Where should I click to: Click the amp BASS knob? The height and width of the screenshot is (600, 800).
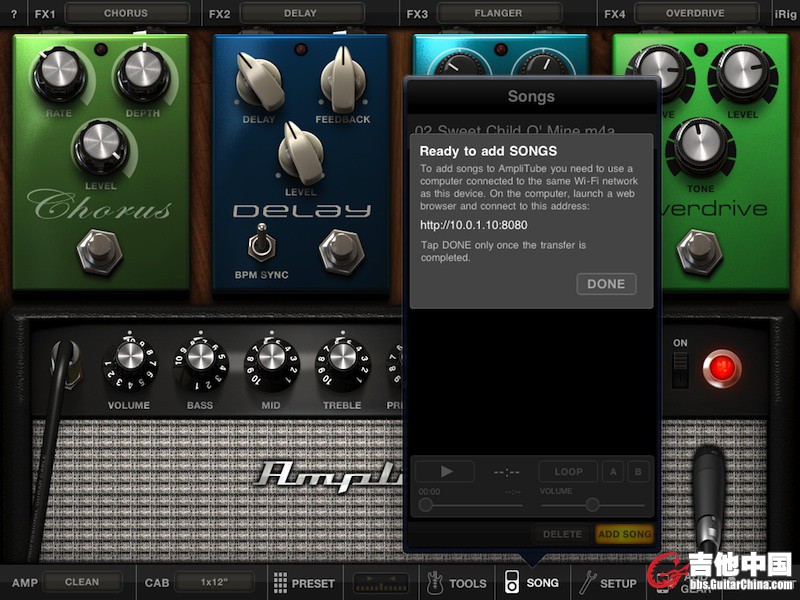tap(201, 363)
